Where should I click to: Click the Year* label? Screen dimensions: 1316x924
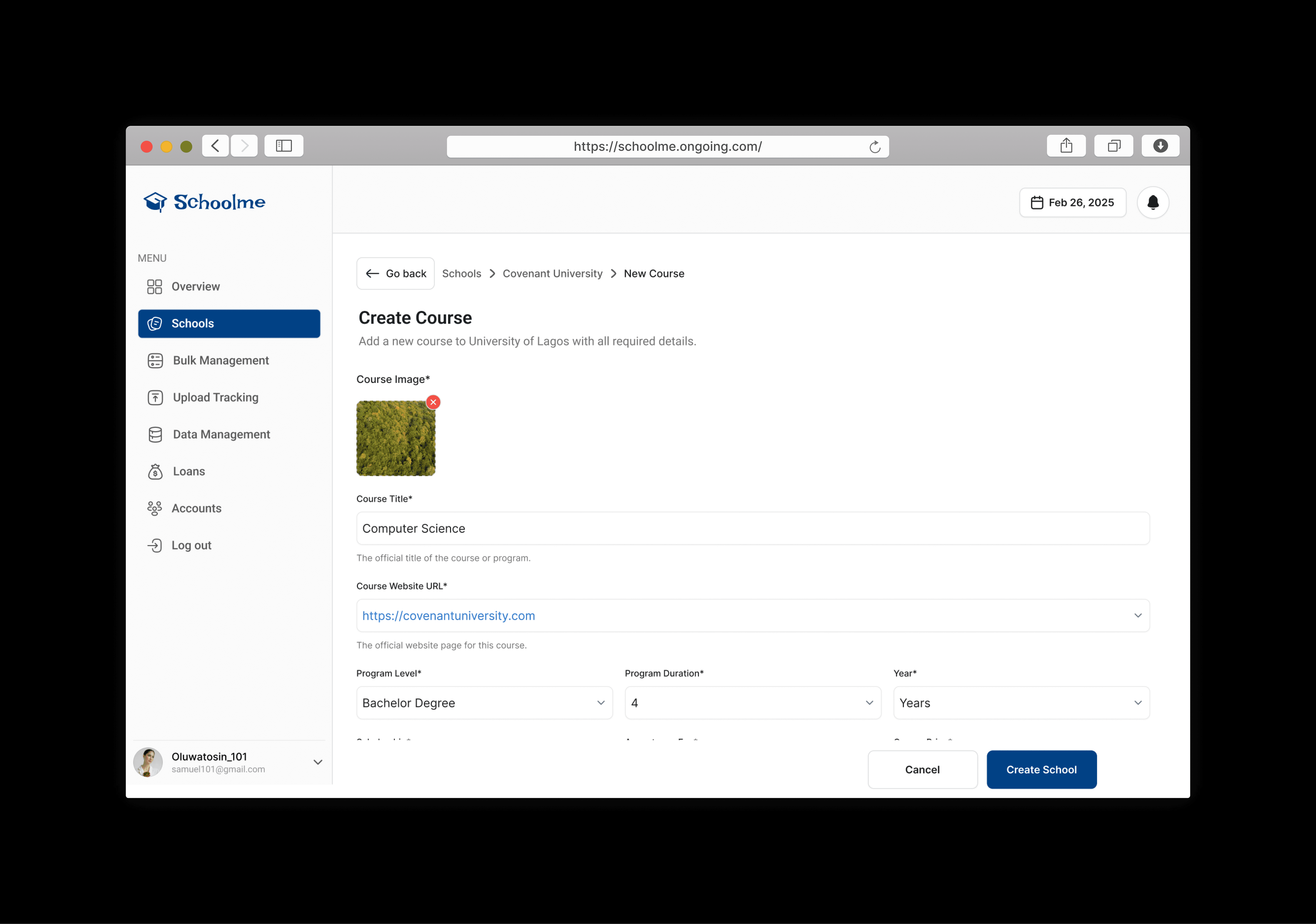[905, 673]
